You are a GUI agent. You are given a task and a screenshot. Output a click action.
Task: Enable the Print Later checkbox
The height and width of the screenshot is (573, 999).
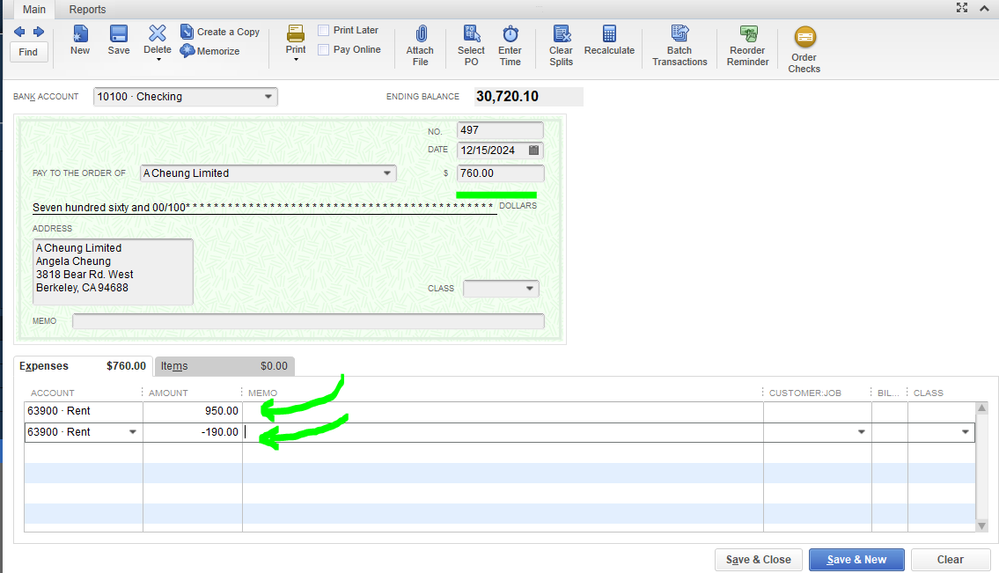click(324, 30)
